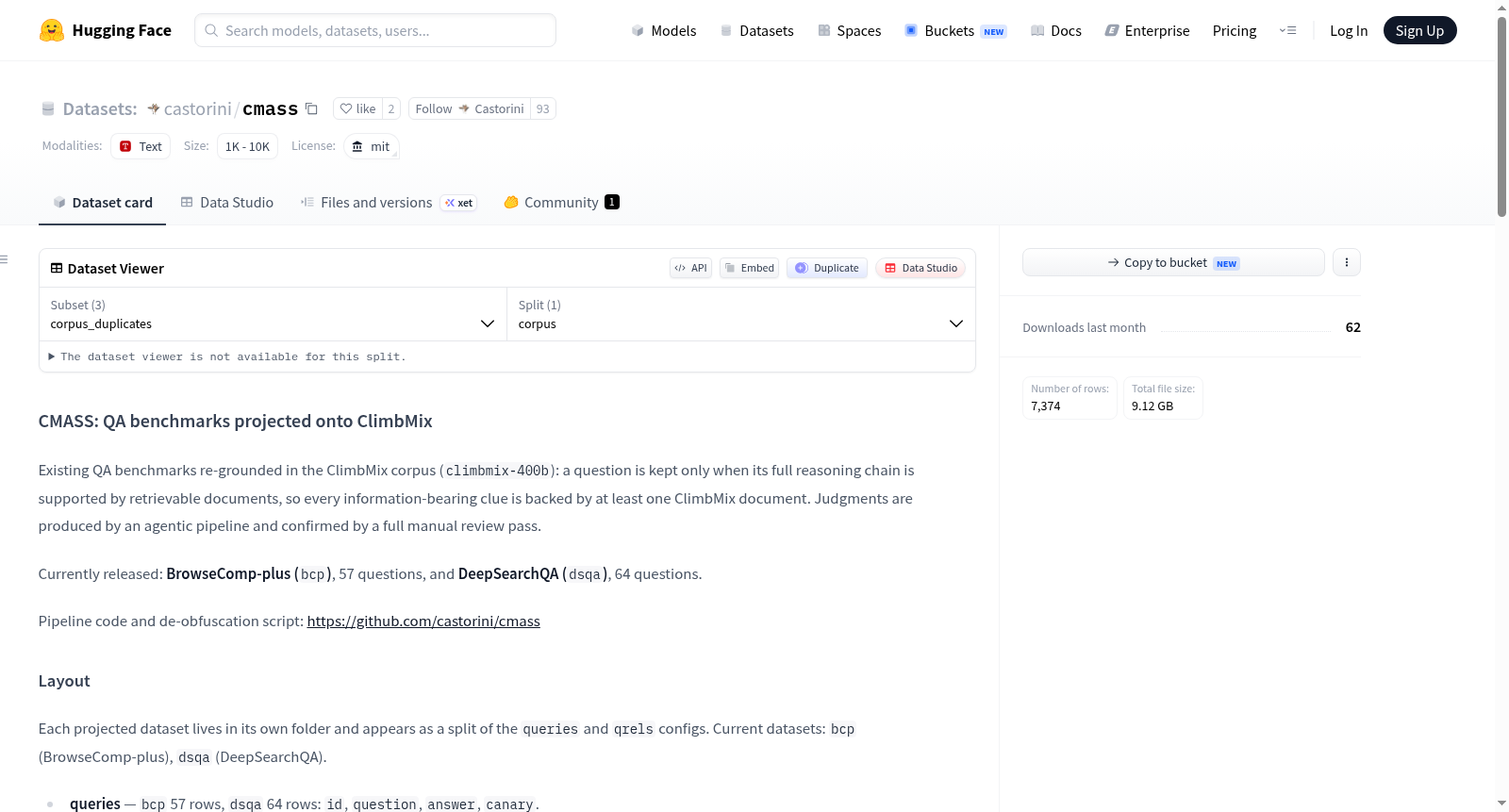Click the Castorini follower count 93
The image size is (1509, 812).
543,108
